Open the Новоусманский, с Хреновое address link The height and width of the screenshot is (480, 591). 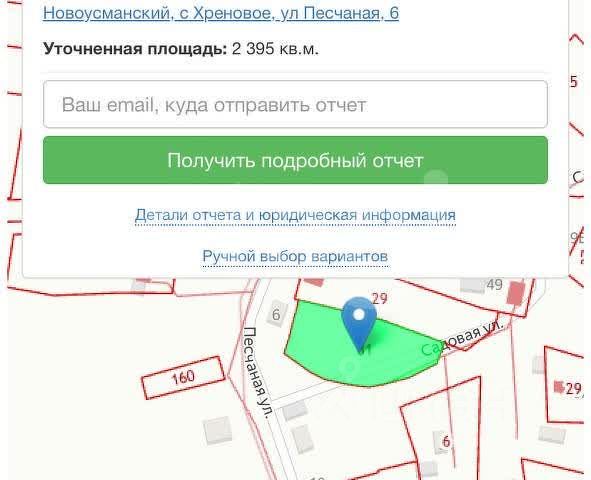coord(221,13)
